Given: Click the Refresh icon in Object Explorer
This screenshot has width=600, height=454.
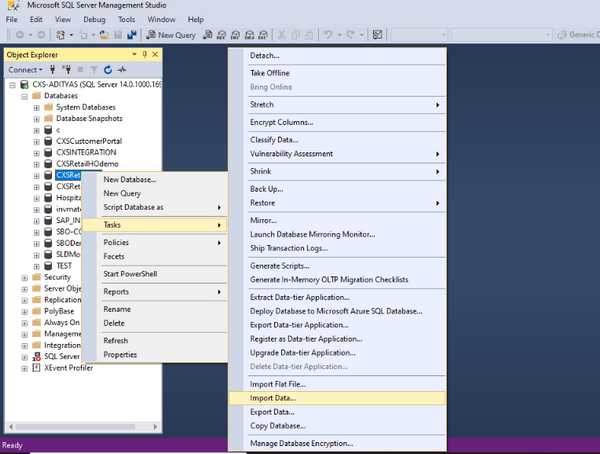Looking at the screenshot, I should click(108, 70).
